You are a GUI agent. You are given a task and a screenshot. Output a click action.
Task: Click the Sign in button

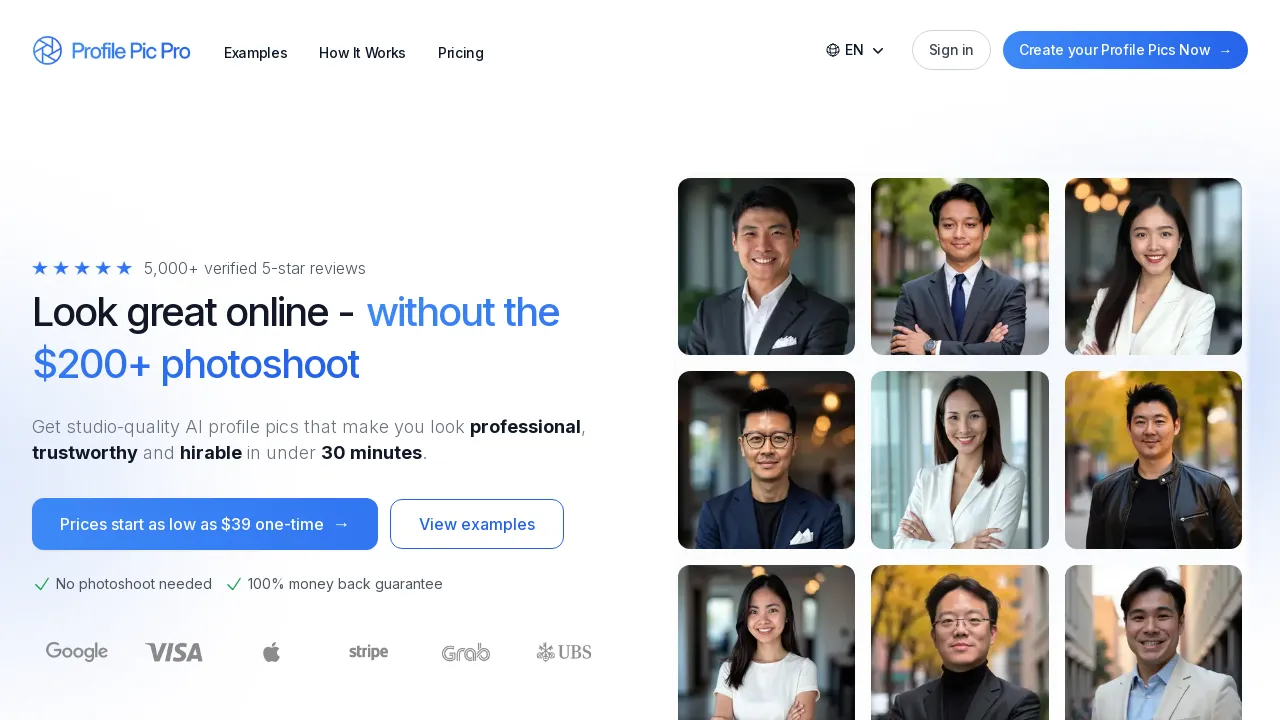950,49
